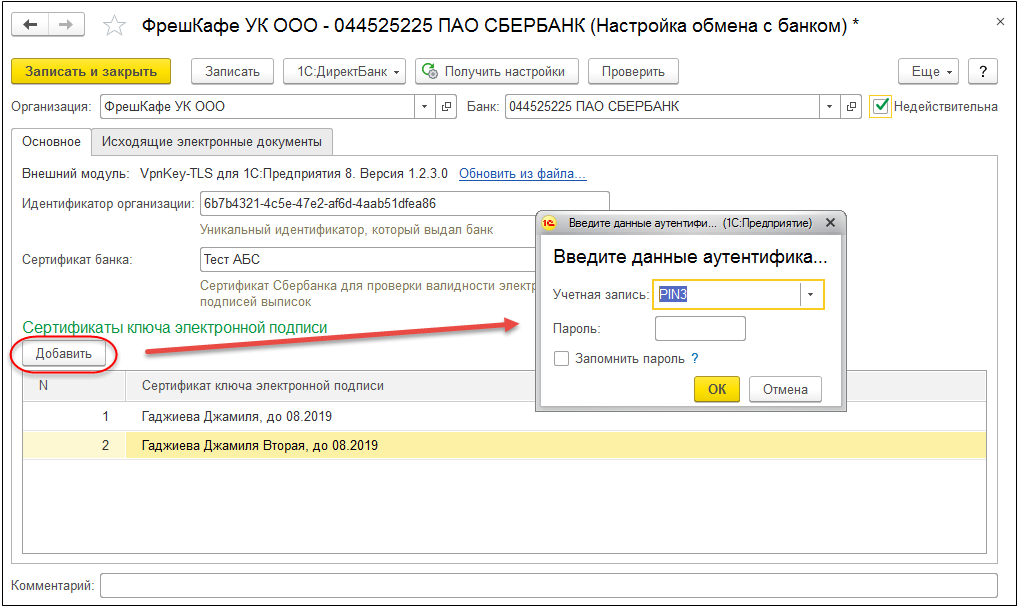The image size is (1017, 607).
Task: Click the back navigation arrow
Action: [30, 26]
